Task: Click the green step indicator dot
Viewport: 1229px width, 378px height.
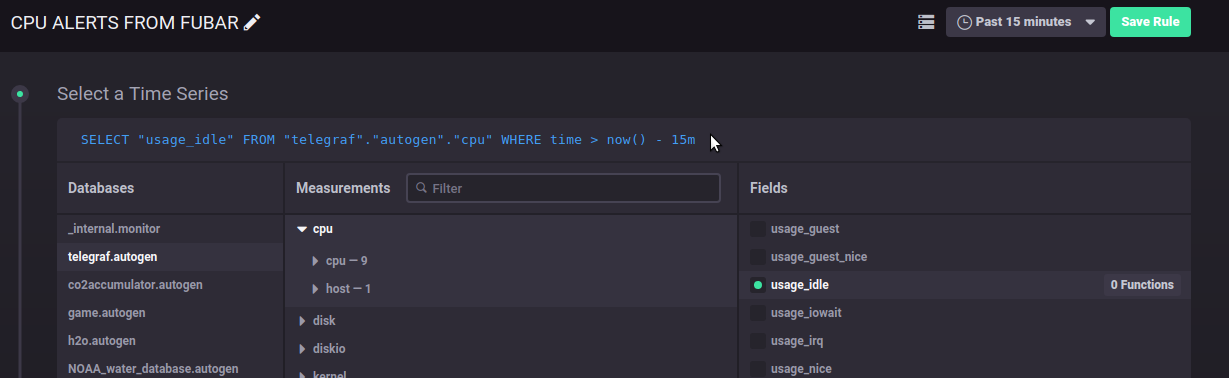Action: pos(19,94)
